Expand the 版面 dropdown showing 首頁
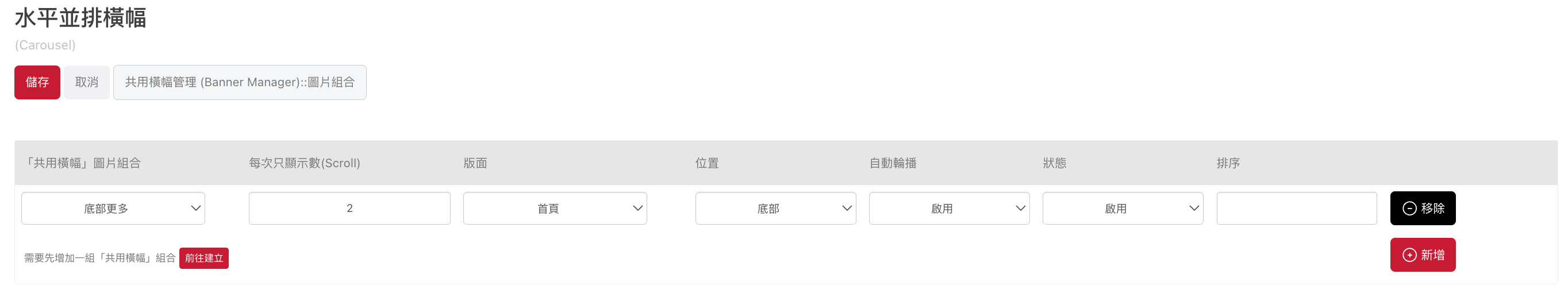 [555, 209]
